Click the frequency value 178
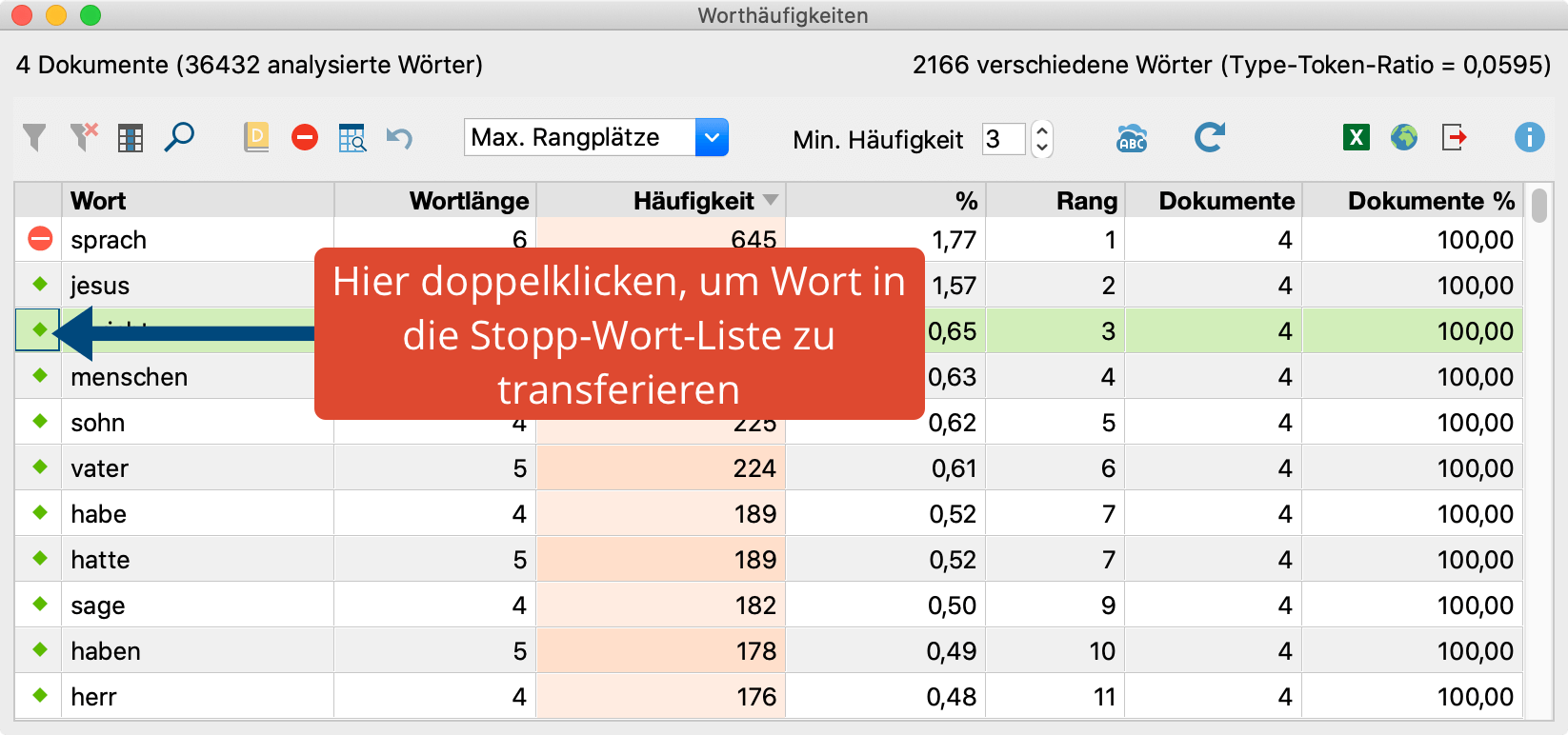Image resolution: width=1568 pixels, height=735 pixels. (x=756, y=651)
